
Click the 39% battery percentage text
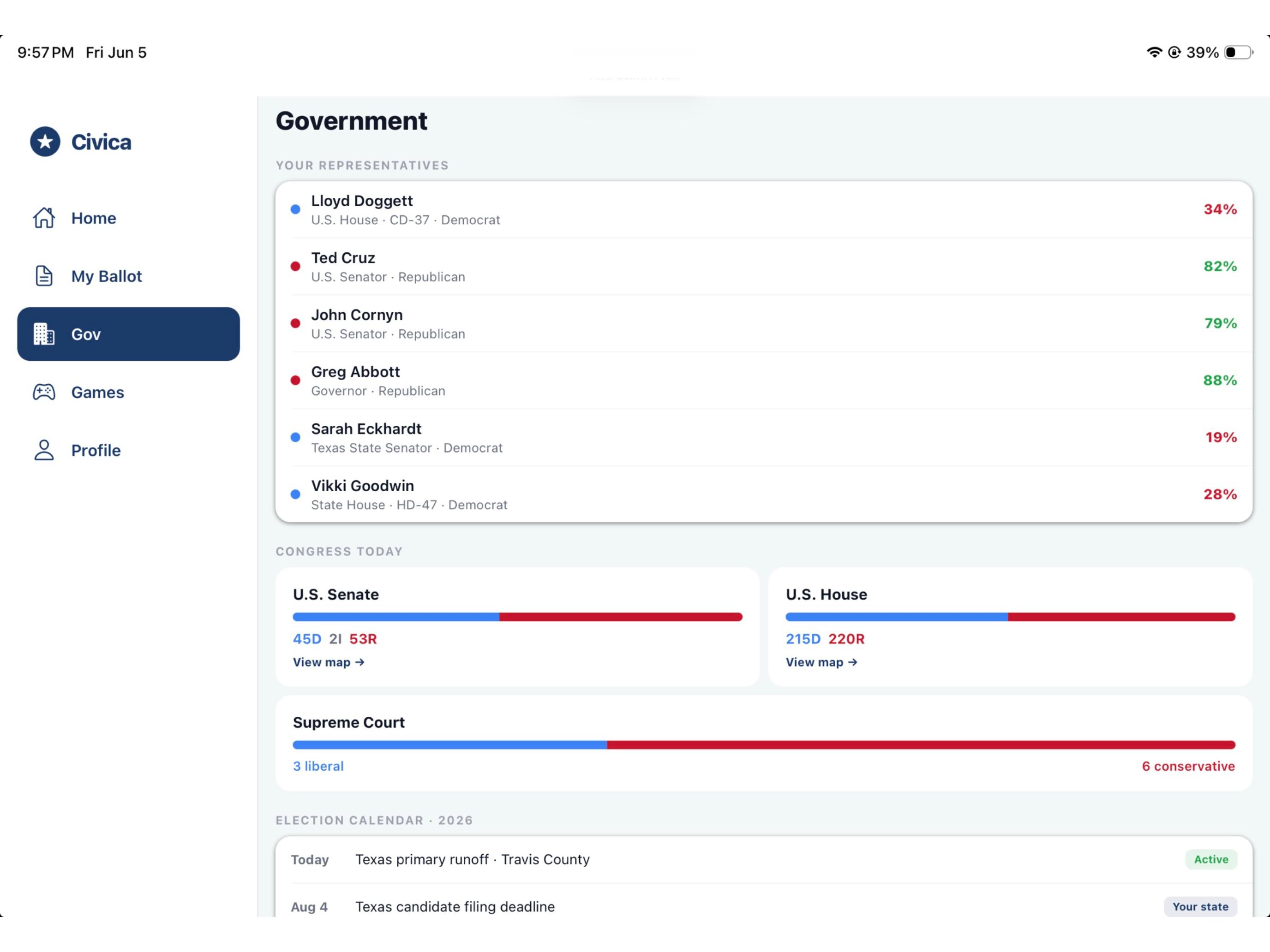[x=1202, y=52]
